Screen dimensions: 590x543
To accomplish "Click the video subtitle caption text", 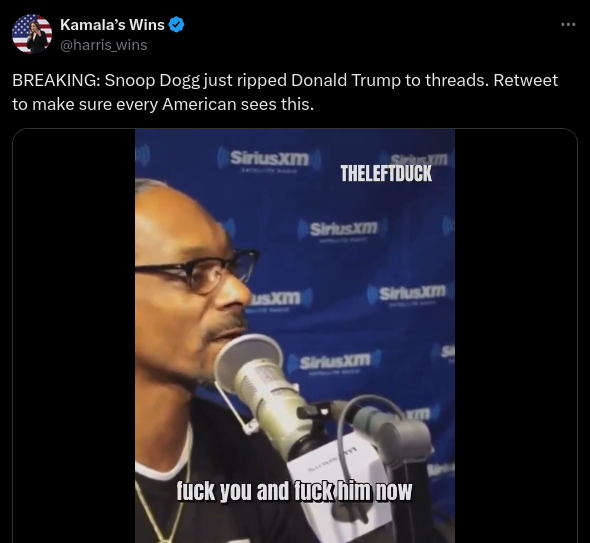I will pos(295,491).
